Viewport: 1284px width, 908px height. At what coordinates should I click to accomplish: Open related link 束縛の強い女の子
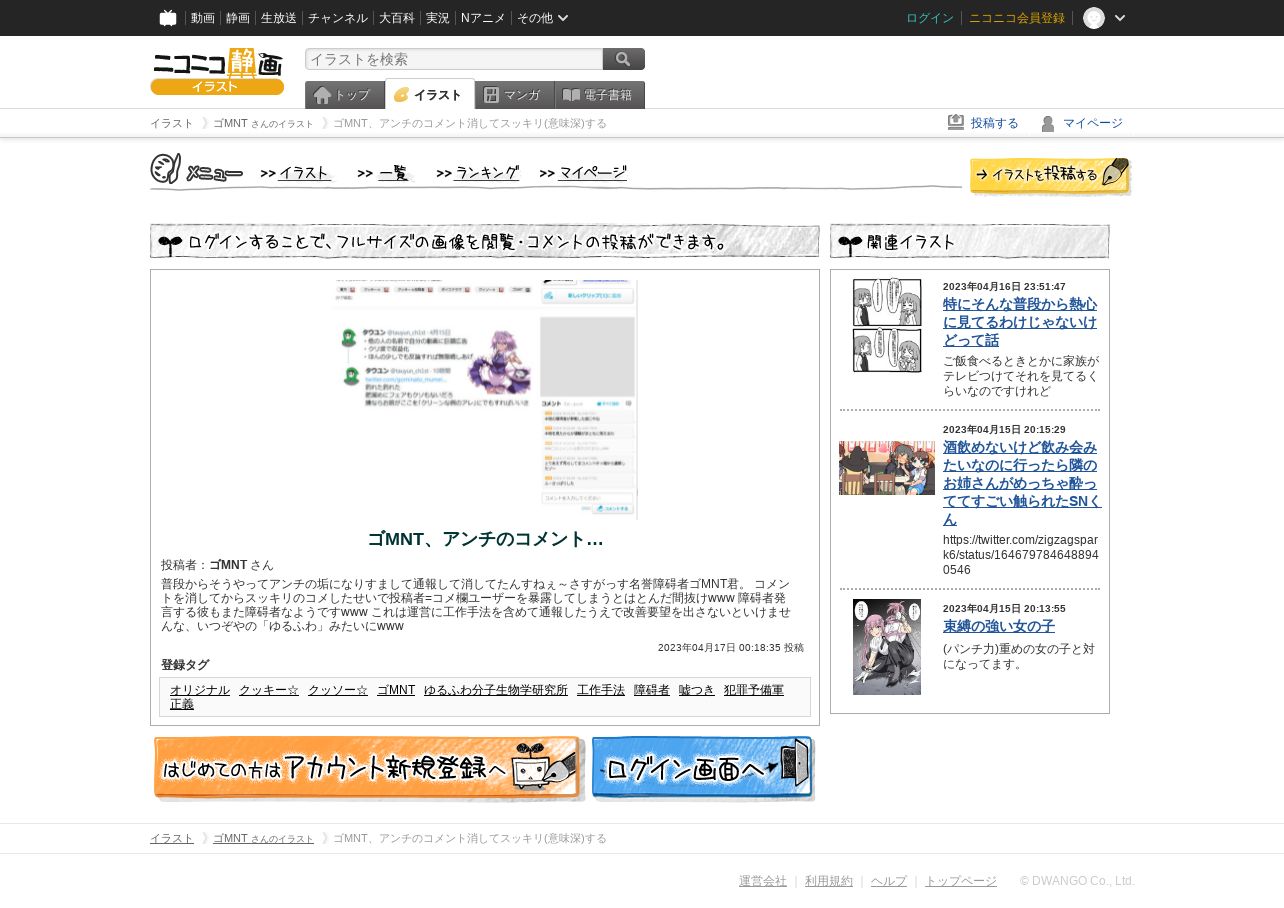(999, 626)
